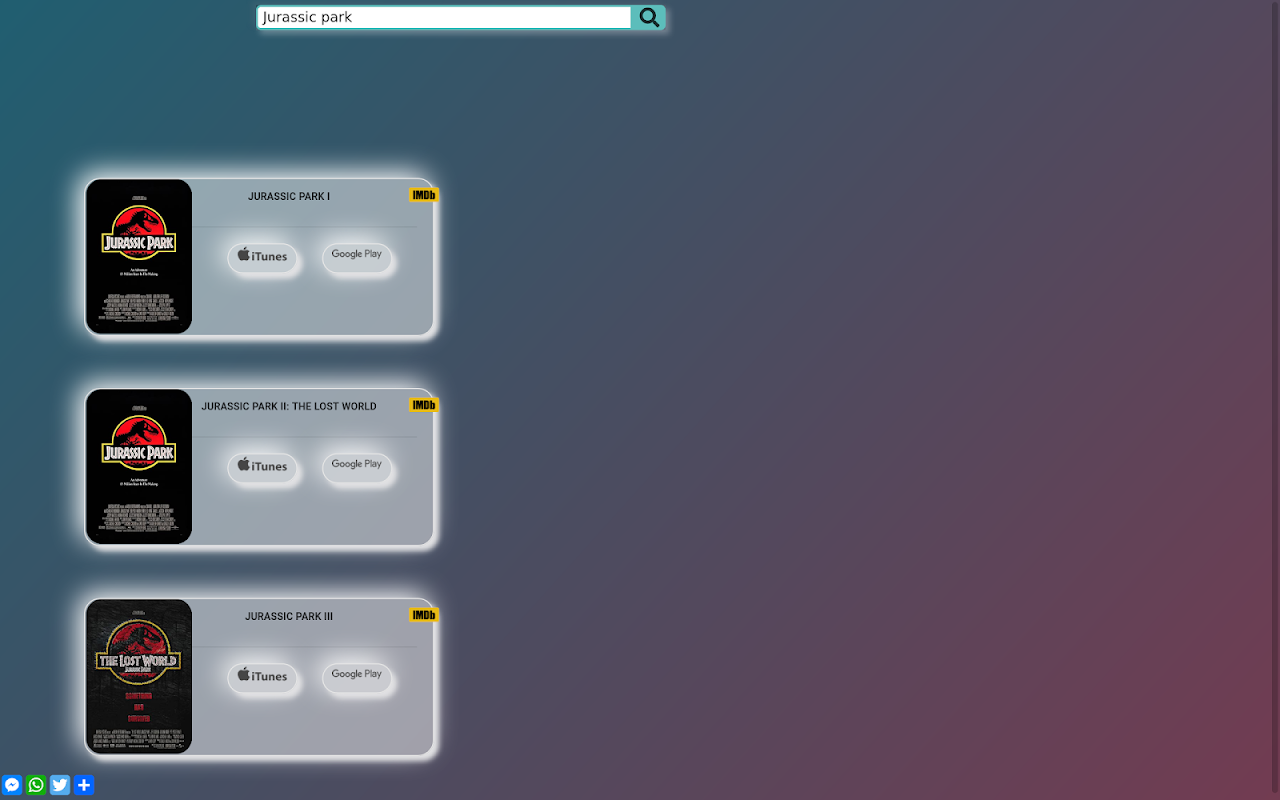Open the blue plus share menu icon
Image resolution: width=1280 pixels, height=800 pixels.
[x=84, y=785]
